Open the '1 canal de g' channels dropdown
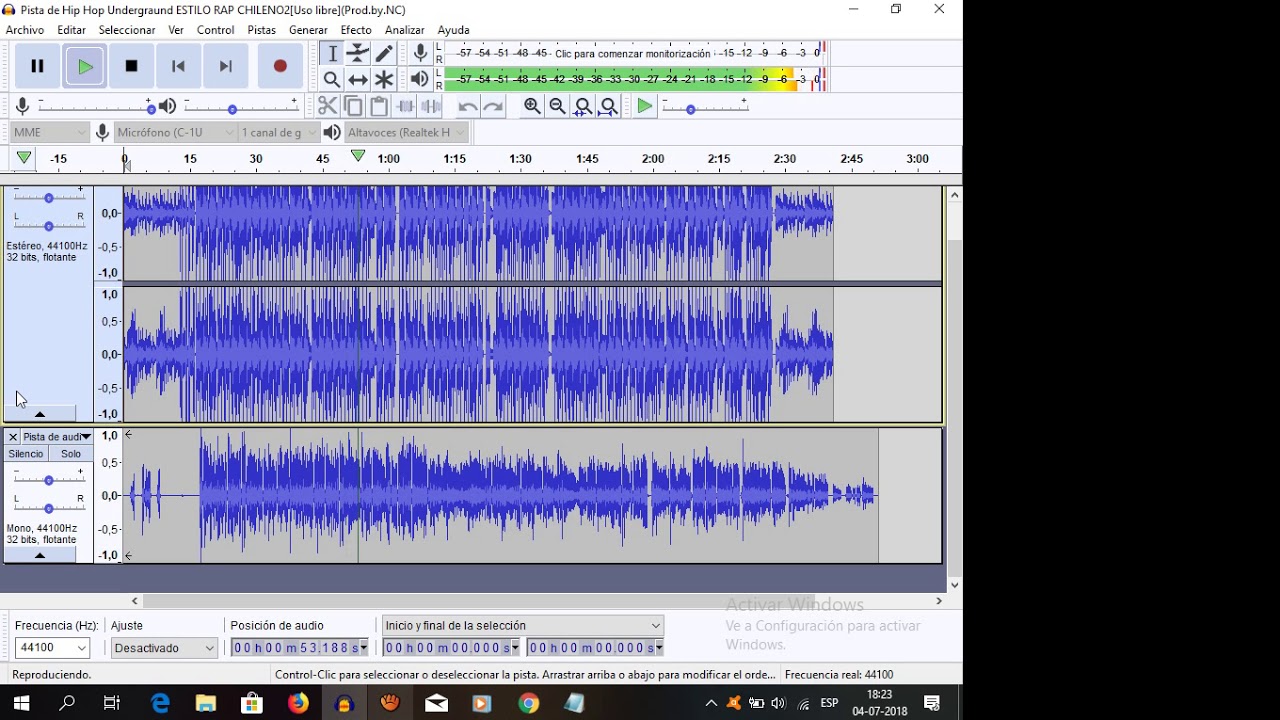This screenshot has width=1280, height=720. click(279, 132)
